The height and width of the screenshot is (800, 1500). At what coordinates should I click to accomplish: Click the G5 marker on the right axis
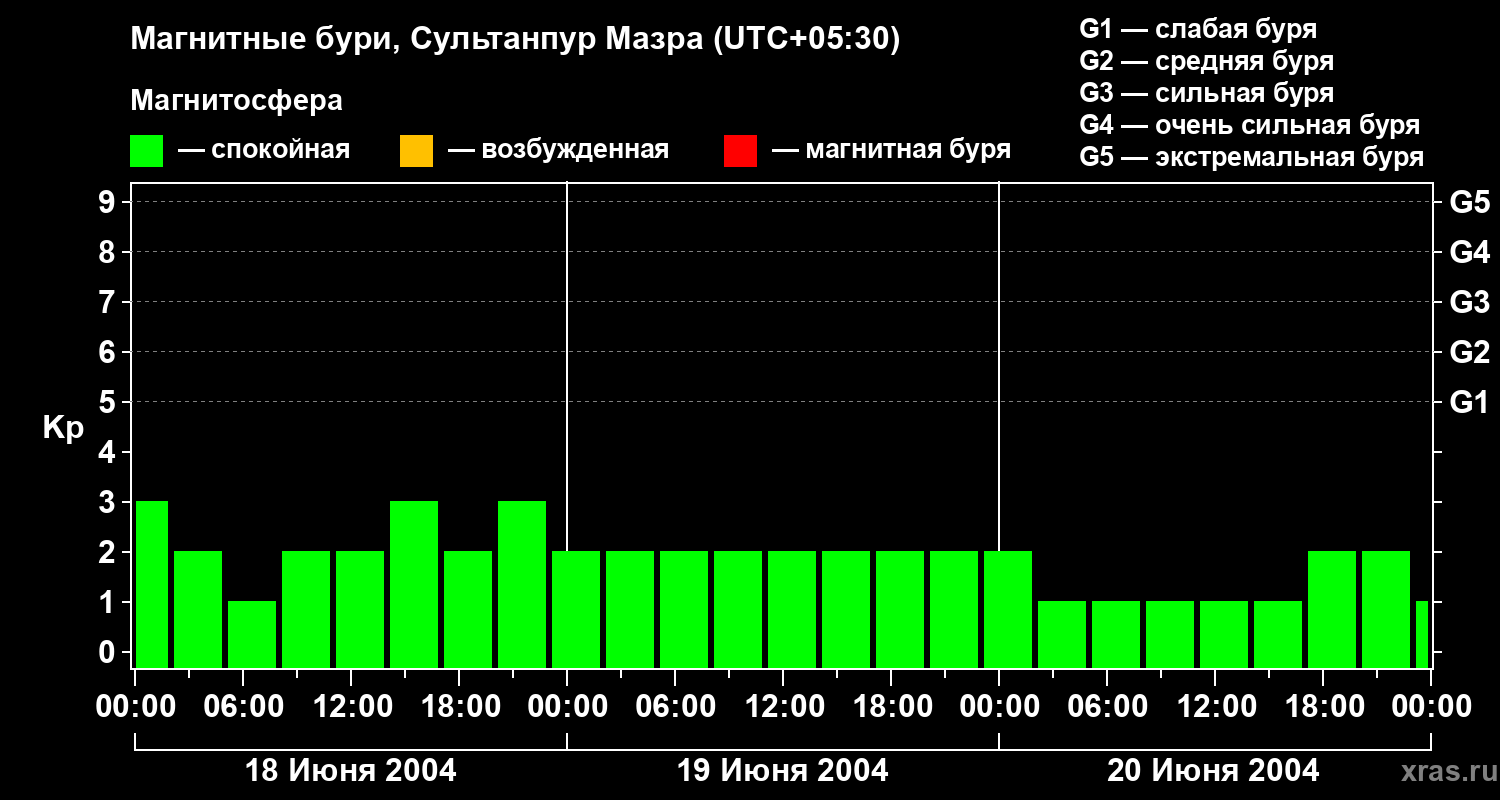(1469, 203)
